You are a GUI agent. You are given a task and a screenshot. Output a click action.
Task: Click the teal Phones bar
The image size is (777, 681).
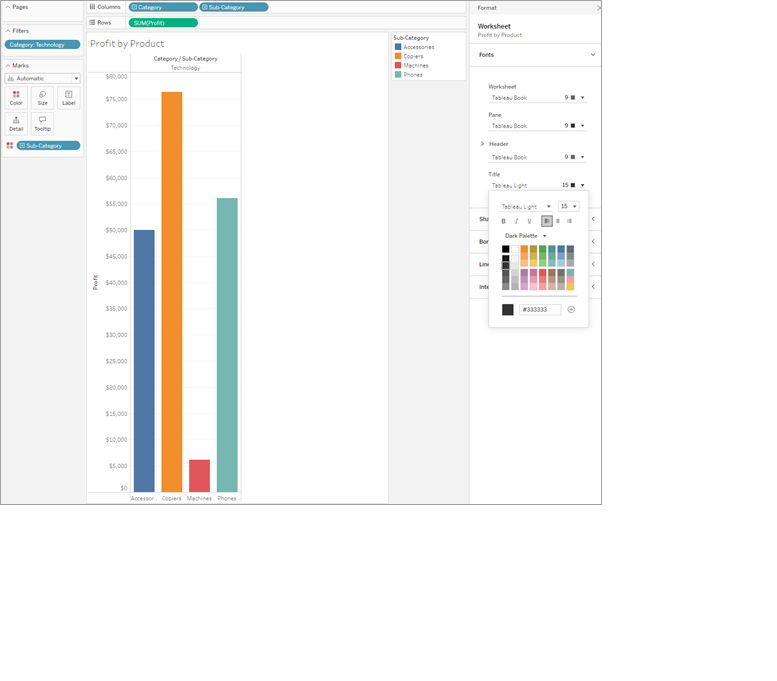point(227,345)
